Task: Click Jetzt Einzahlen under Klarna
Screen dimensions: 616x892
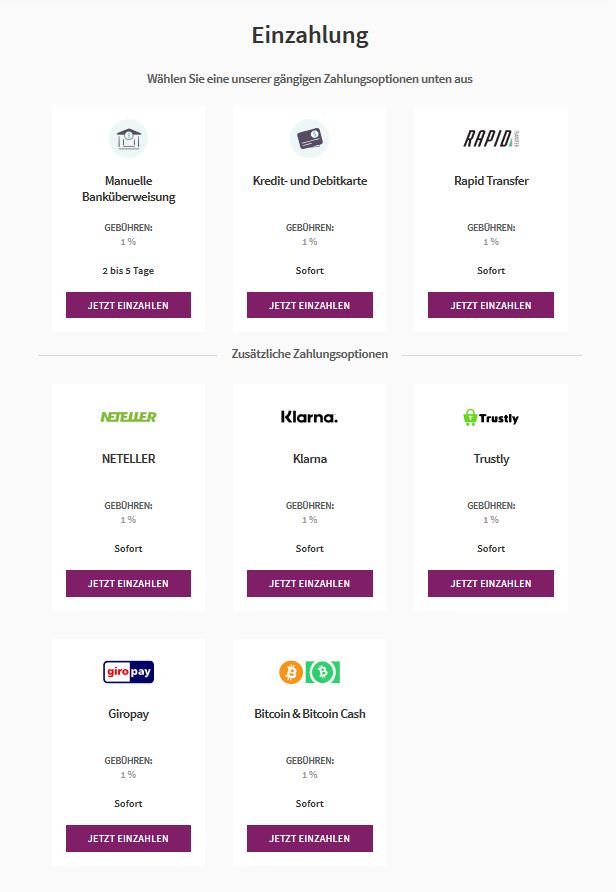Action: tap(309, 584)
